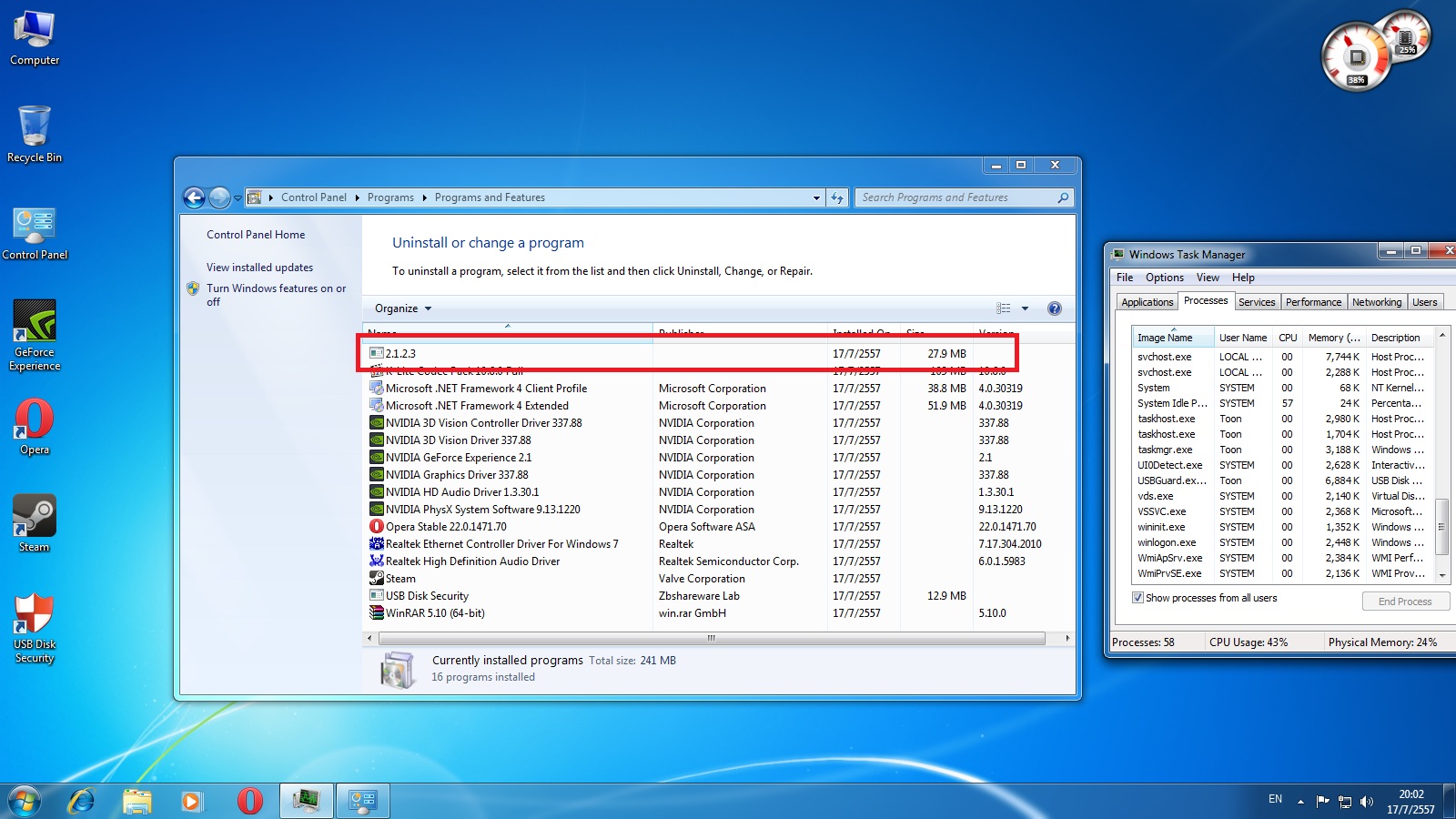Screen dimensions: 1456x819
Task: Open the View menu in Task Manager
Action: click(1208, 278)
